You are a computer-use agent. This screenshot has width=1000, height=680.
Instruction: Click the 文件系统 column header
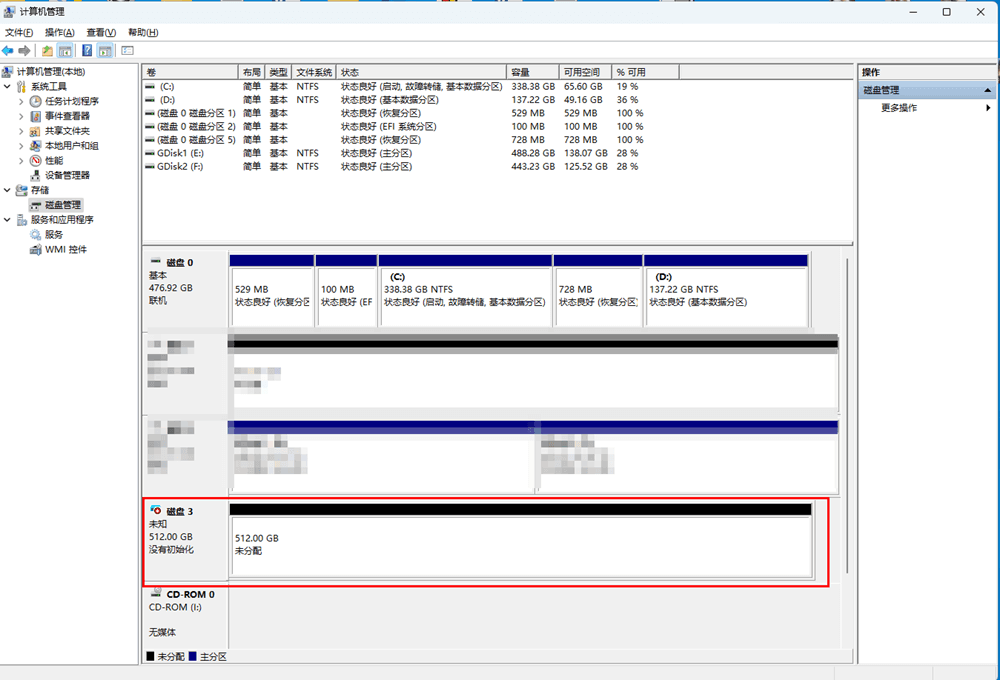[314, 73]
